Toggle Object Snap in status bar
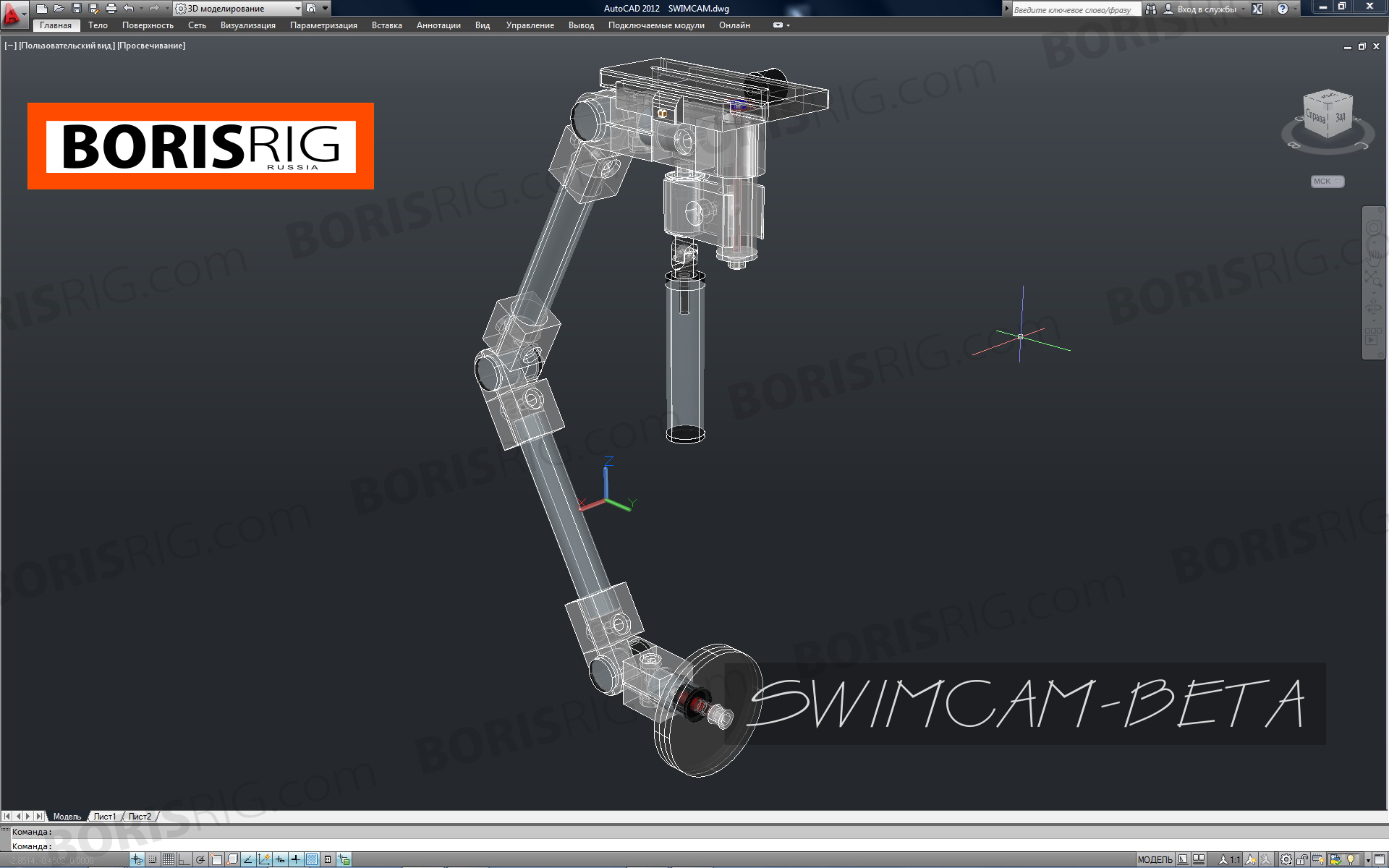Screen dimensions: 1389x868 point(216,860)
